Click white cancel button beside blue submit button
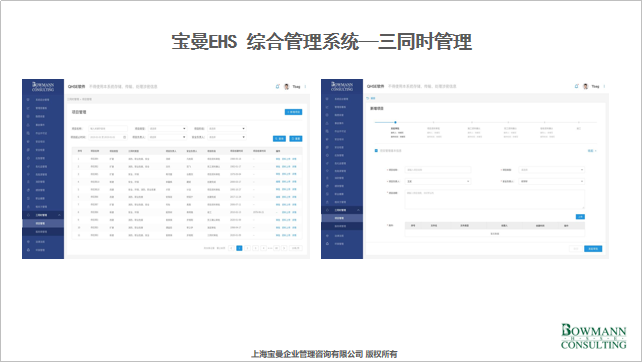 (575, 249)
